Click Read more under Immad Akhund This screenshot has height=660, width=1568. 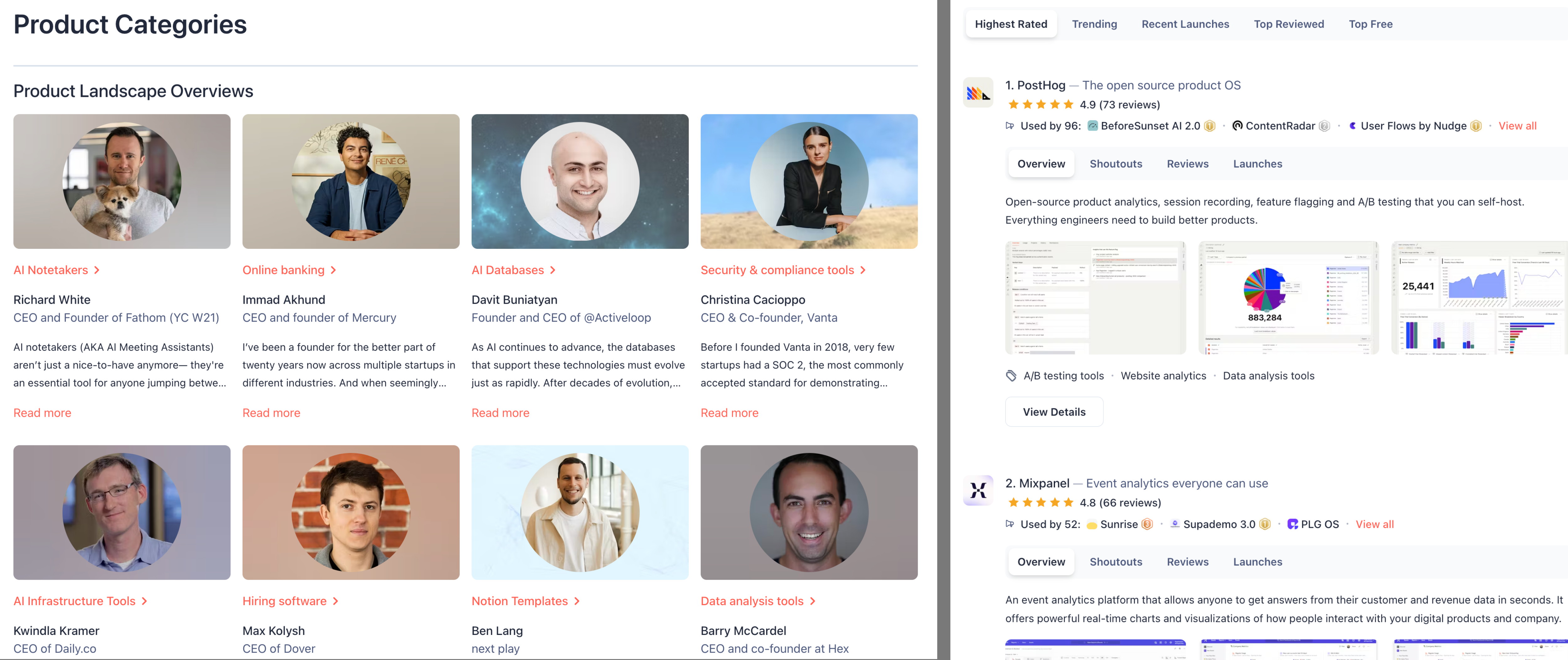point(271,413)
